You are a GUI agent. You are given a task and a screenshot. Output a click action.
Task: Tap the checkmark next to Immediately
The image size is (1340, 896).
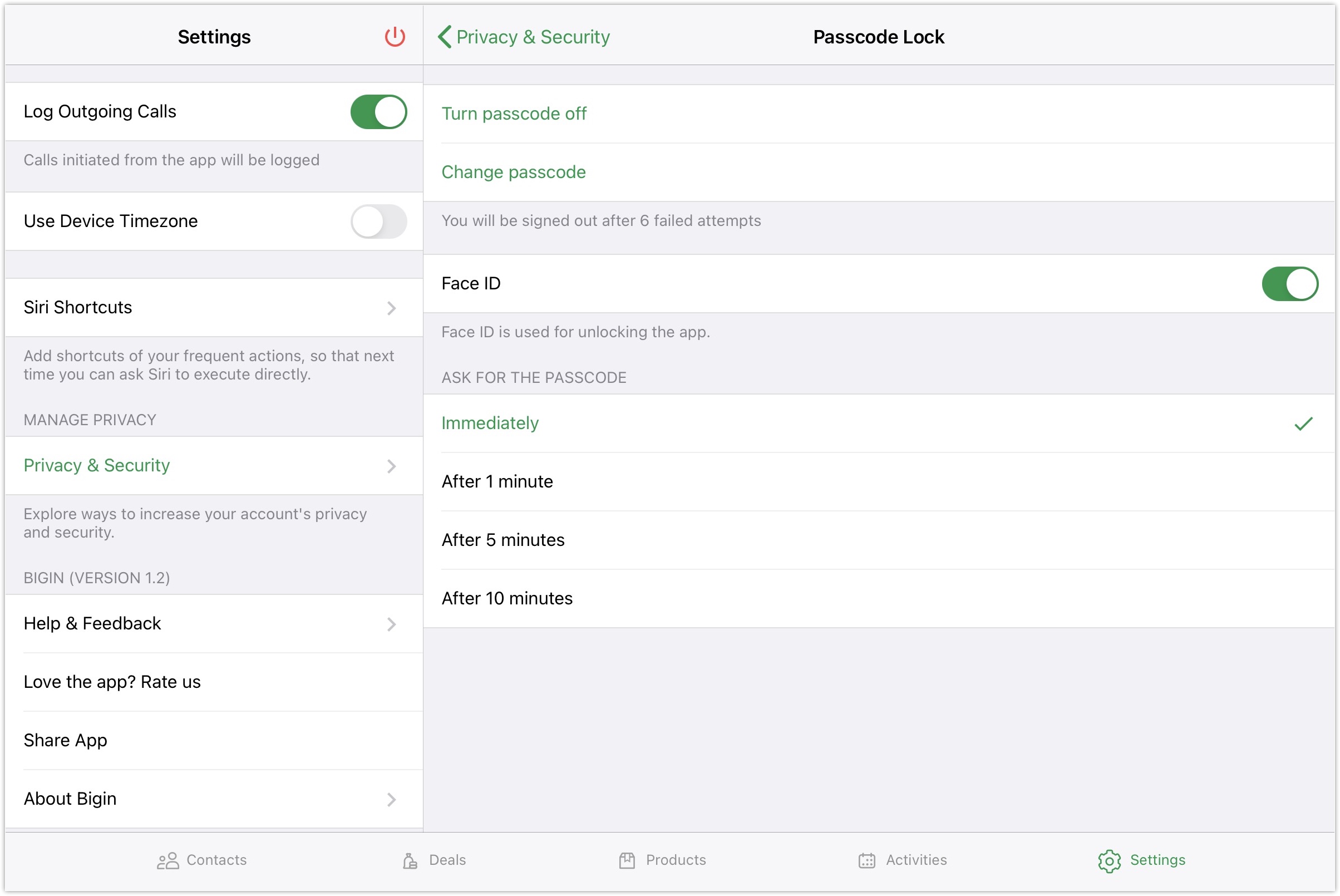[x=1303, y=424]
